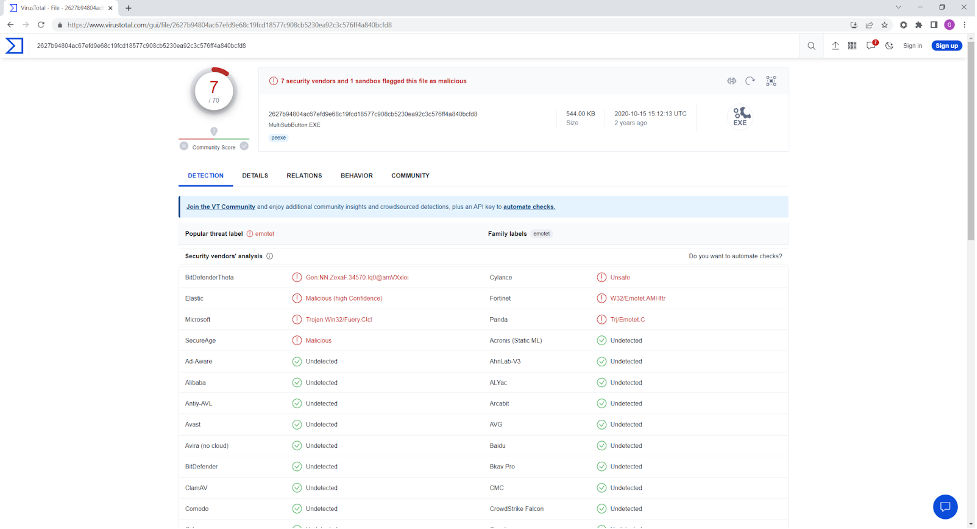
Task: Click the Elastic Malicious (high Confidence) result
Action: coord(344,298)
